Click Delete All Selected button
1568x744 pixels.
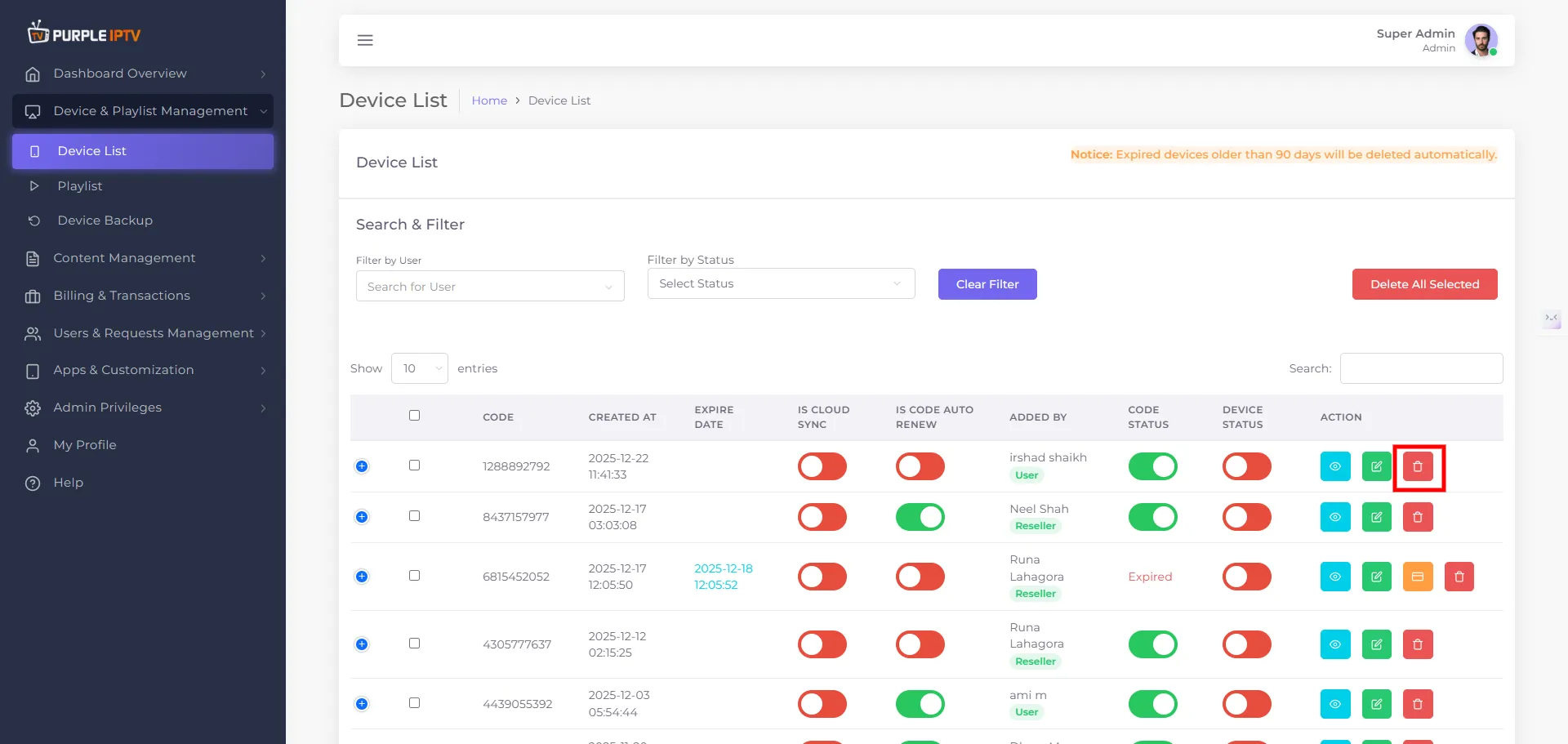[x=1424, y=284]
